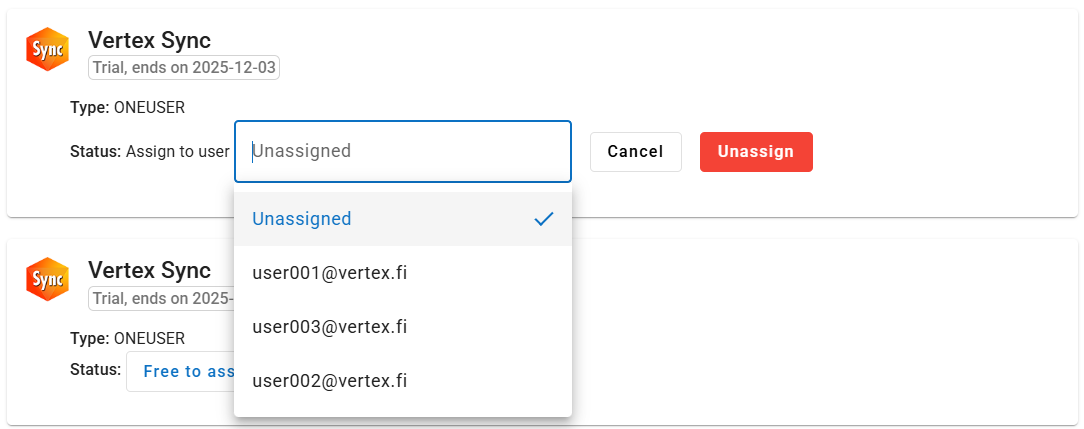1084x429 pixels.
Task: Click the checkmark beside the Unassigned option
Action: tap(543, 219)
